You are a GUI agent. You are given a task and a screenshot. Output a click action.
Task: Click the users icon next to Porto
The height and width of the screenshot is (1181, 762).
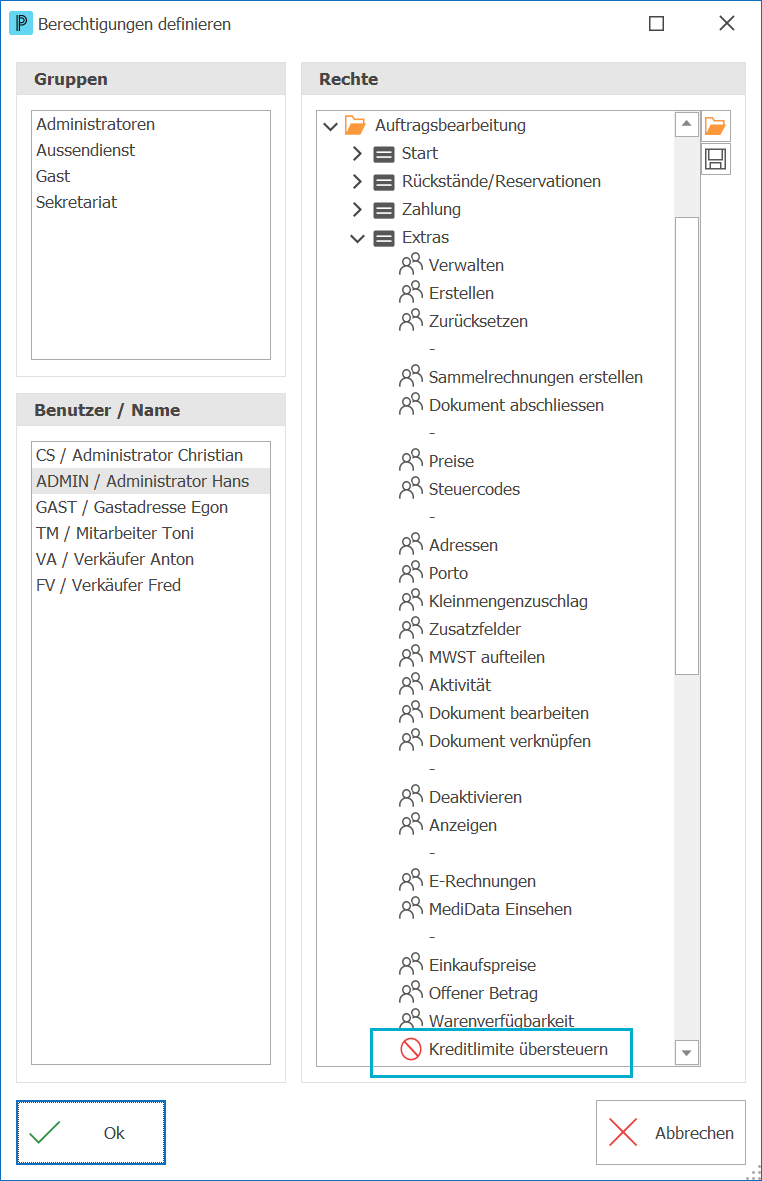[x=410, y=572]
